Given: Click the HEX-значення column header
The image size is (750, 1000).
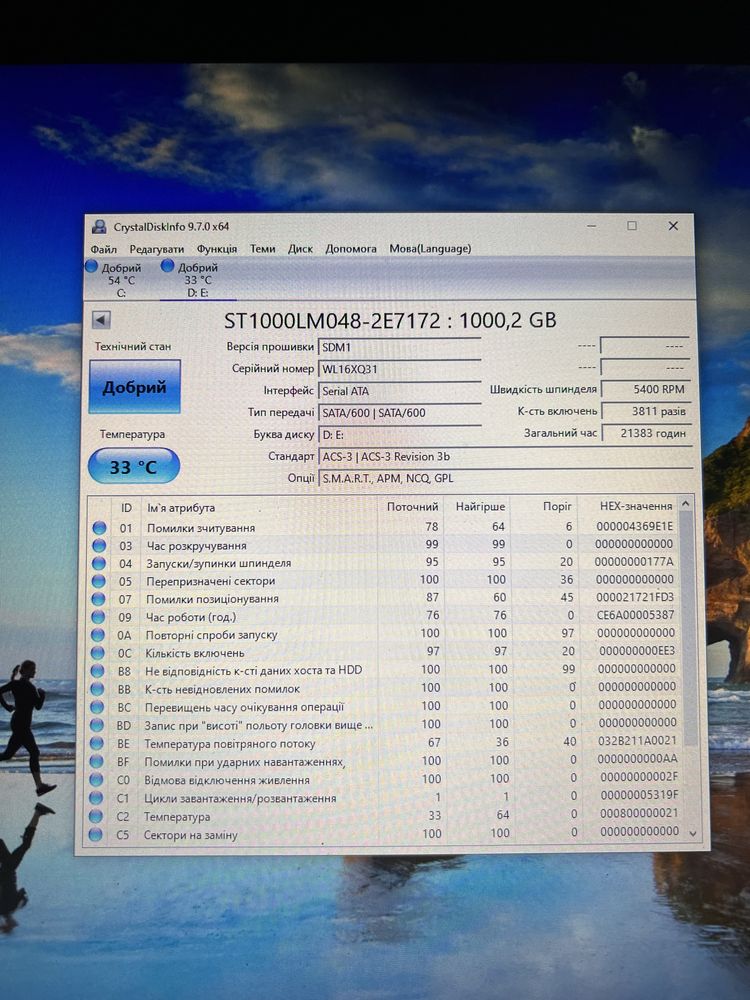Looking at the screenshot, I should 636,506.
